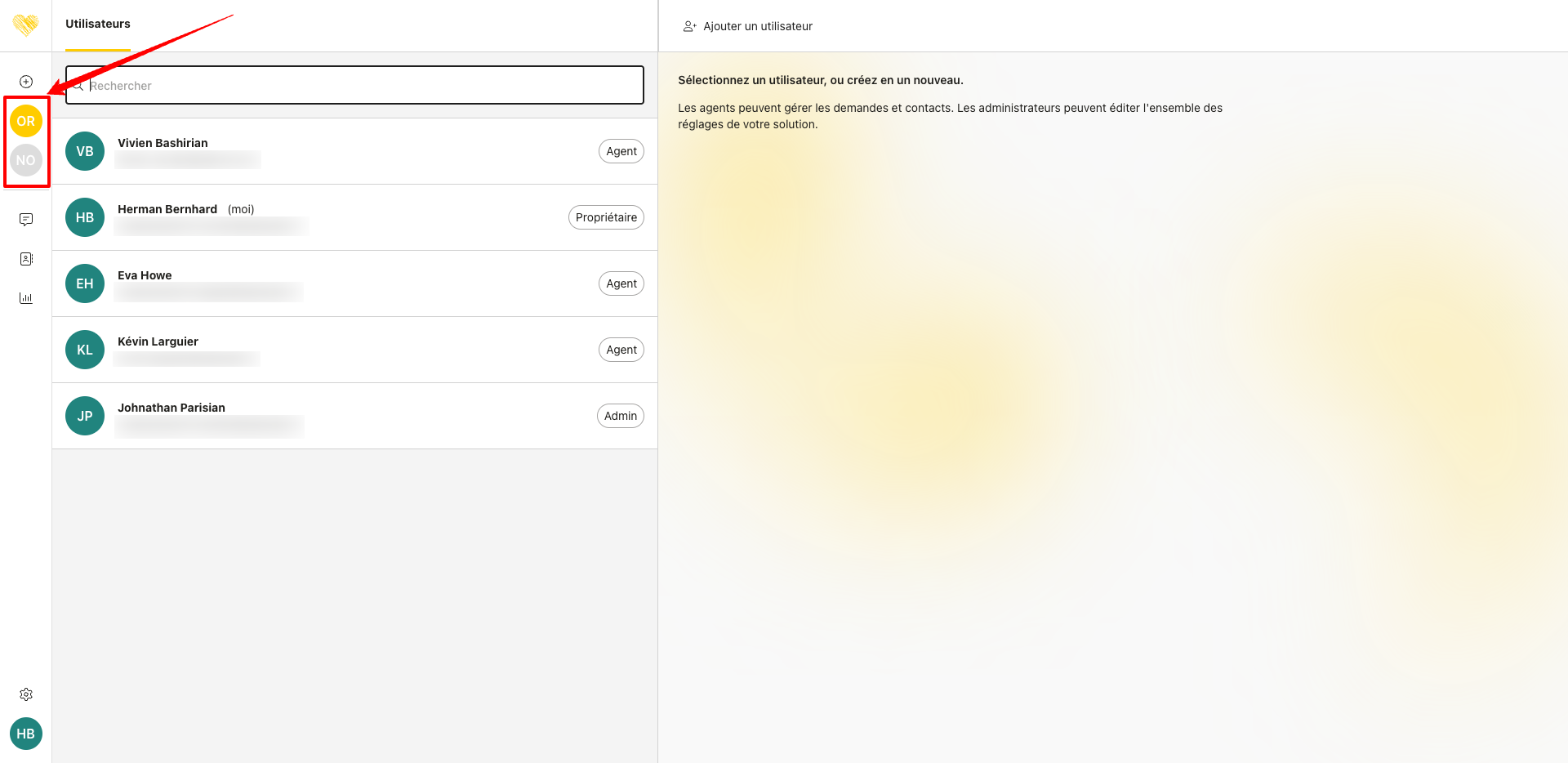The height and width of the screenshot is (763, 1568).
Task: Click the Admin role badge
Action: 620,416
